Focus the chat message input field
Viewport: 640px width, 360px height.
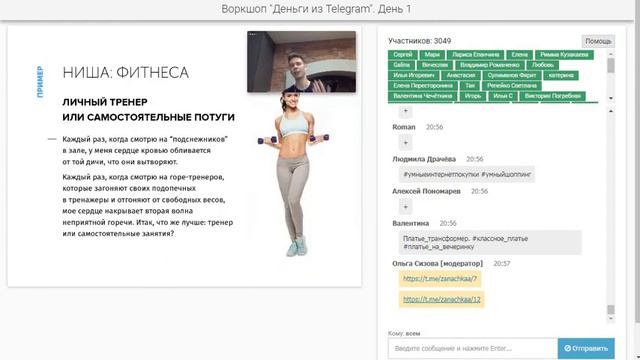(x=473, y=348)
